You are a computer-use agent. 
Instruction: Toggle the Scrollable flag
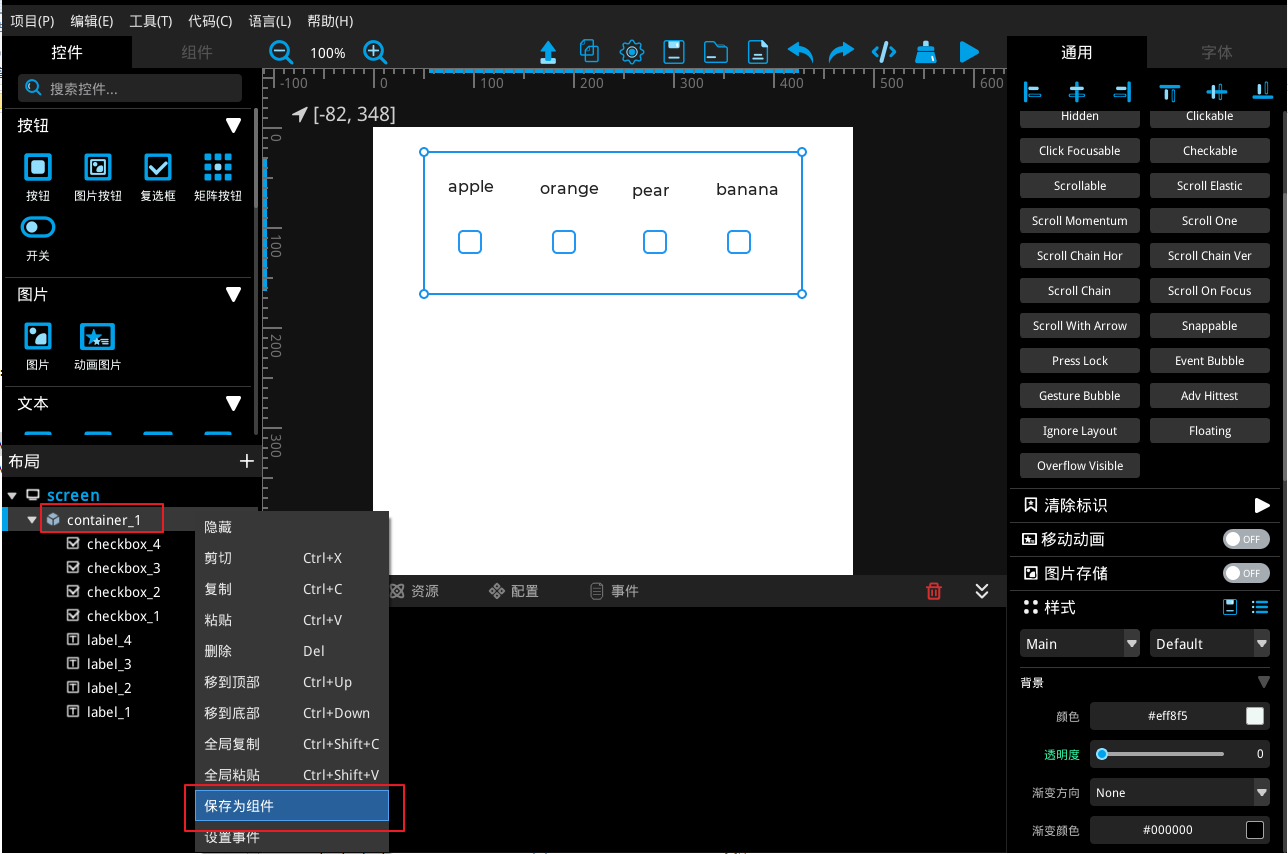[1080, 186]
